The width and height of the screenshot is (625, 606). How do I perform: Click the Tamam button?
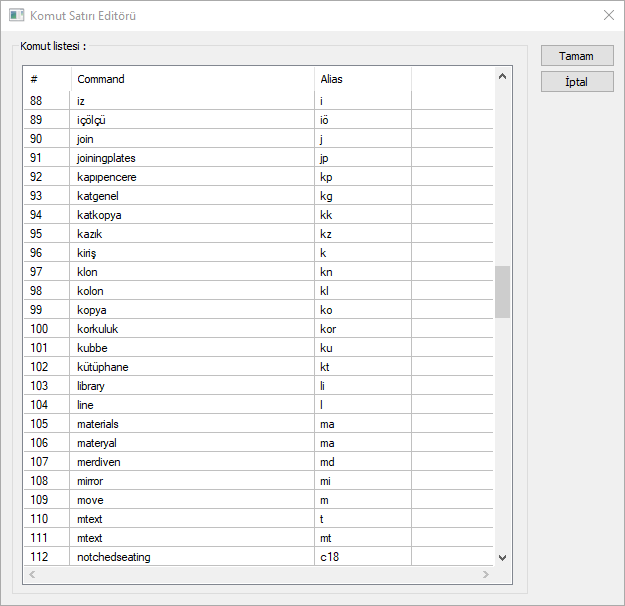click(x=577, y=56)
